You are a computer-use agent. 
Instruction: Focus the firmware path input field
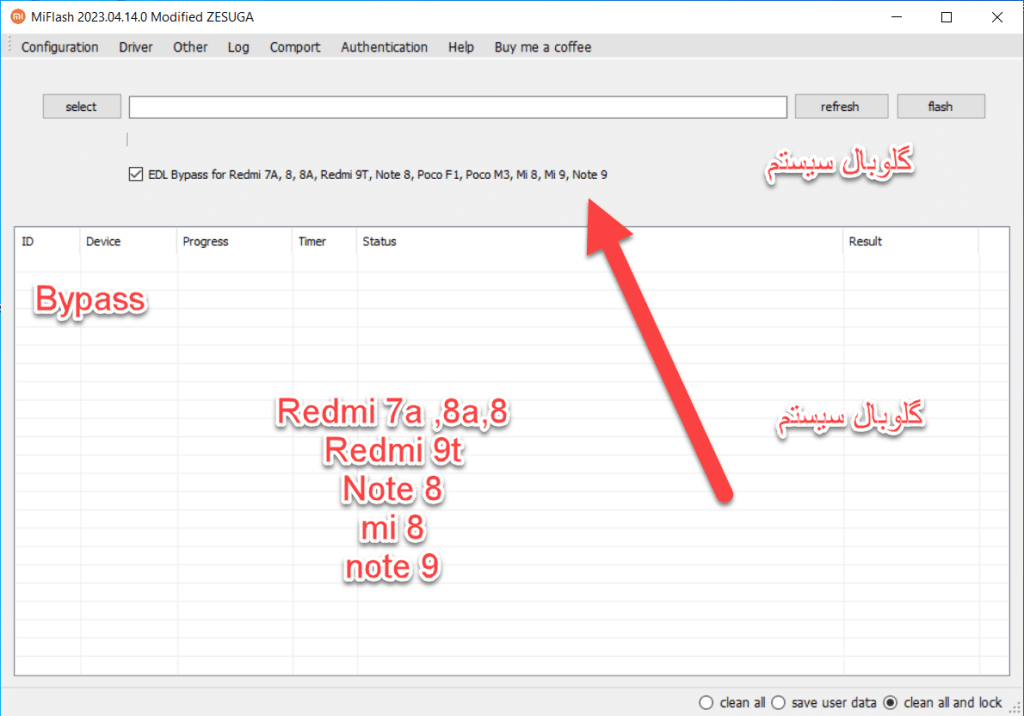click(458, 107)
